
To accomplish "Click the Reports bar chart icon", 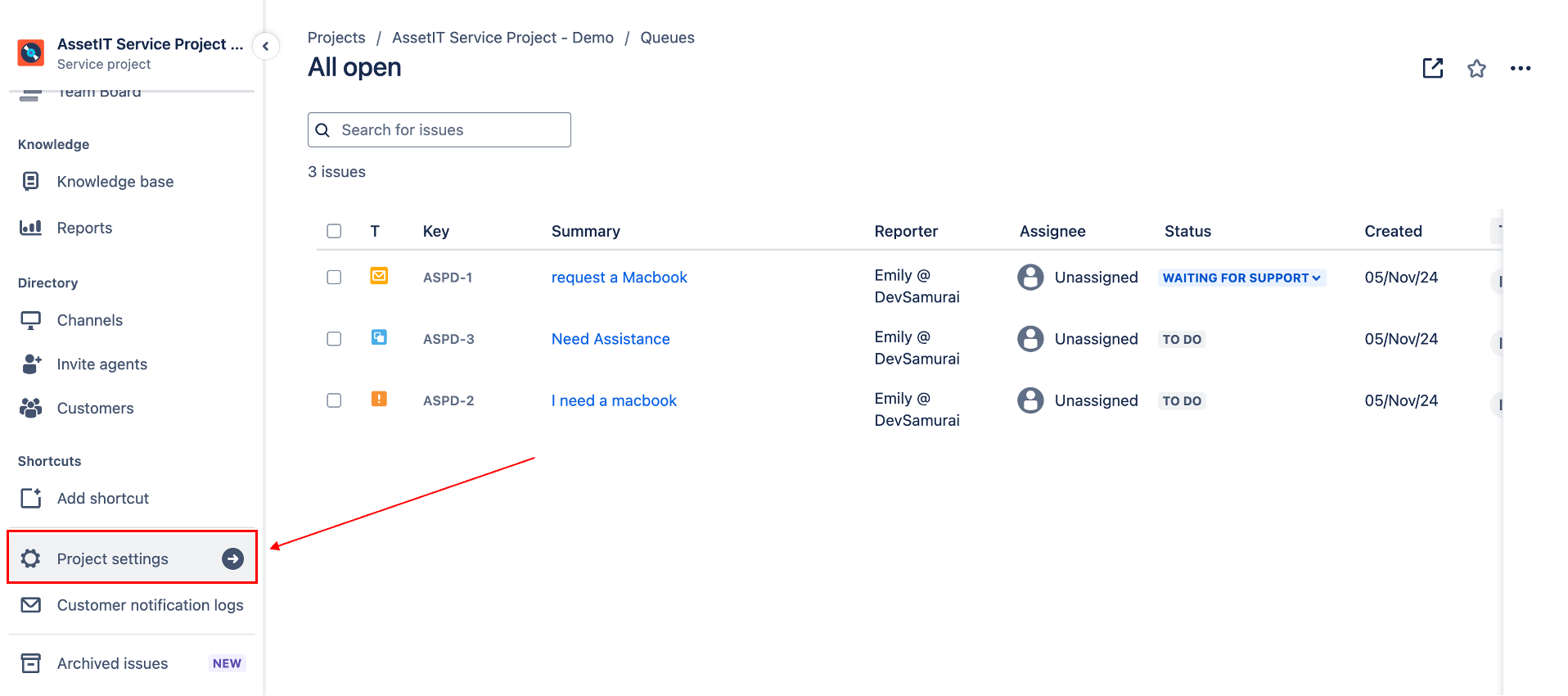I will [31, 228].
